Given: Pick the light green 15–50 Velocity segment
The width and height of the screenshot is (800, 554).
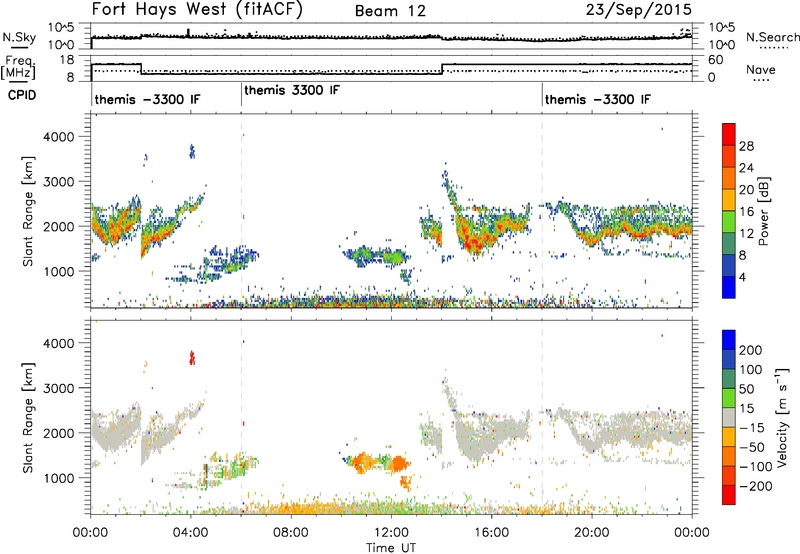Looking at the screenshot, I should coord(729,398).
